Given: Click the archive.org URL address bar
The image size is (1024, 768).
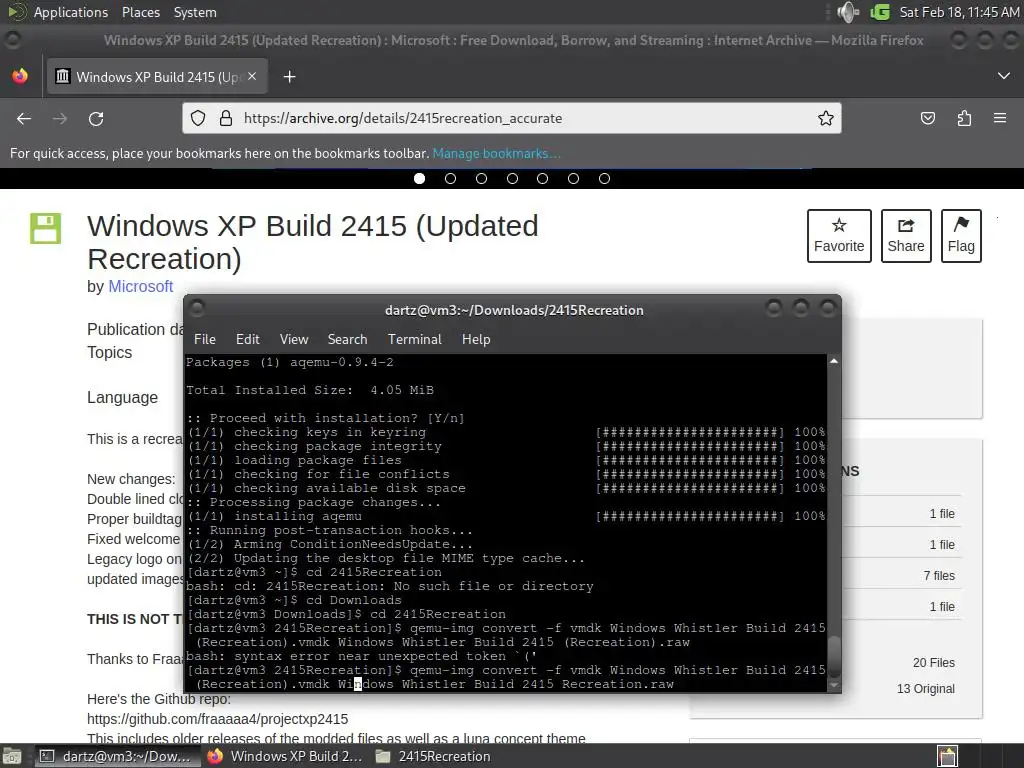Looking at the screenshot, I should (511, 118).
